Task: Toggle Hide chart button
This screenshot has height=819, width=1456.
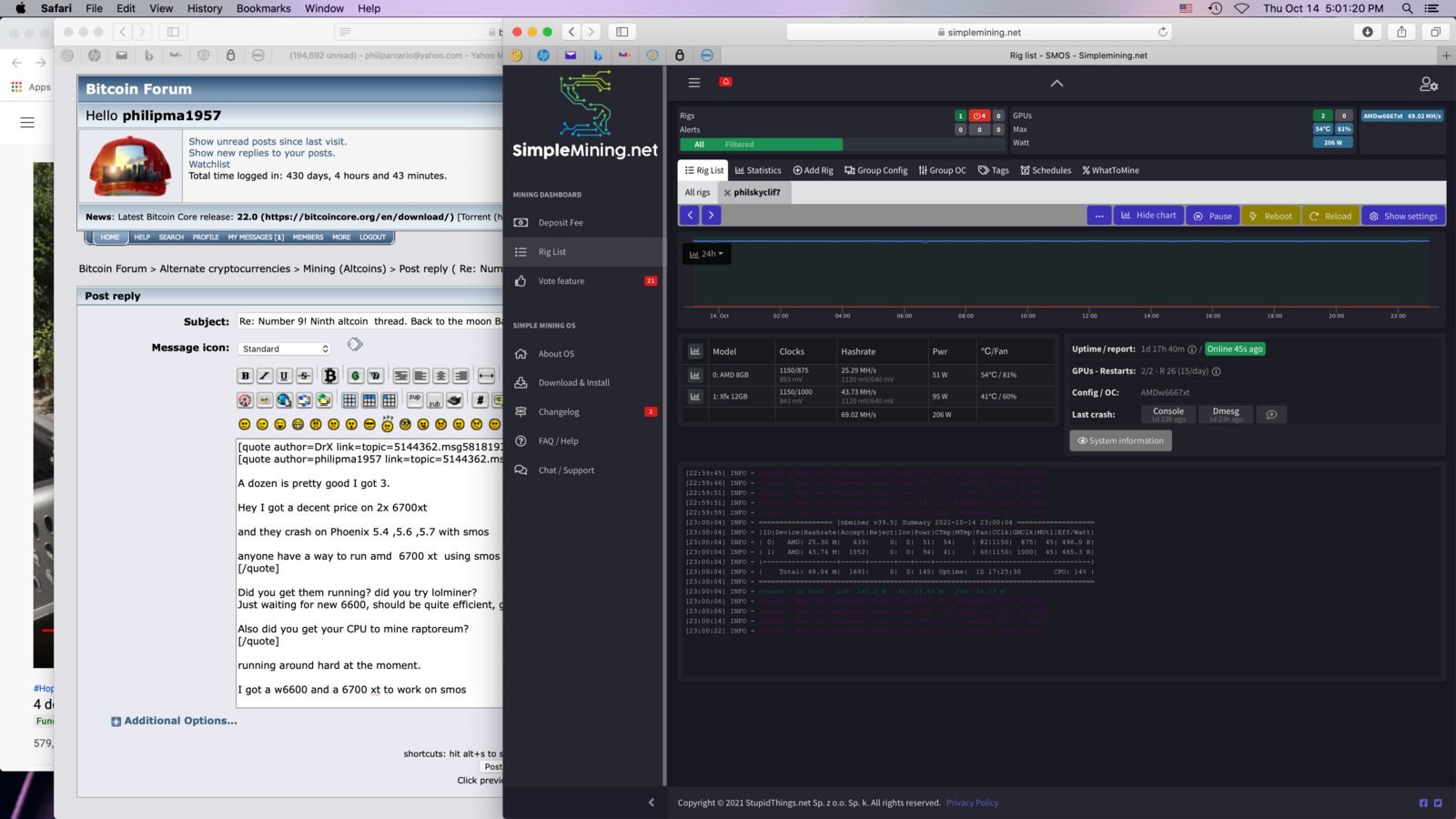Action: click(x=1148, y=216)
